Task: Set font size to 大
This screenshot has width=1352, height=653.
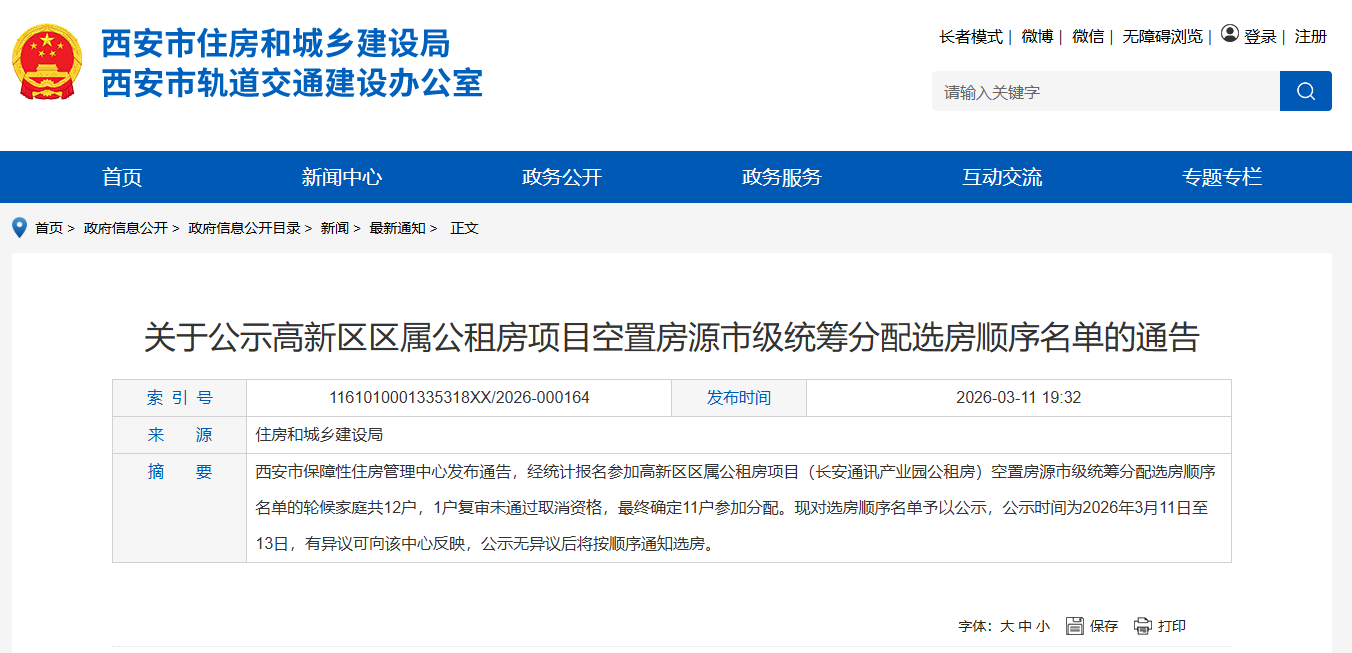Action: [1007, 627]
